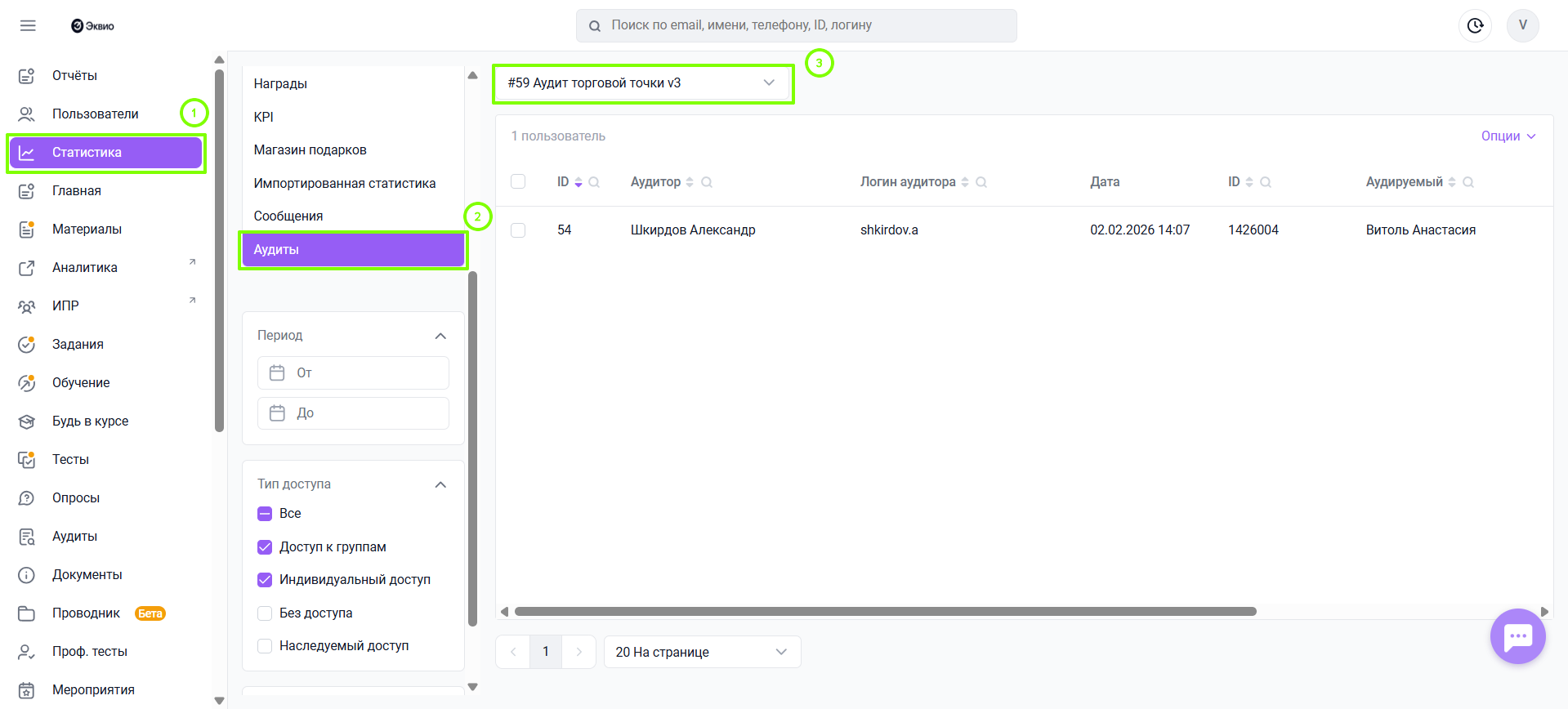The image size is (1568, 709).
Task: Click the До date input field
Action: (x=368, y=413)
